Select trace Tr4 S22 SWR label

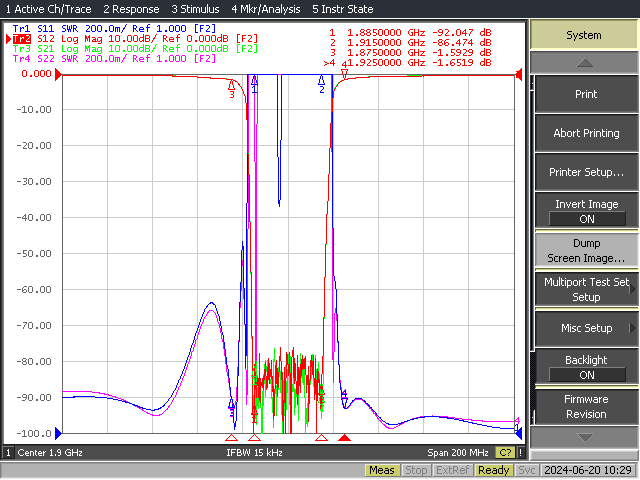pos(114,58)
